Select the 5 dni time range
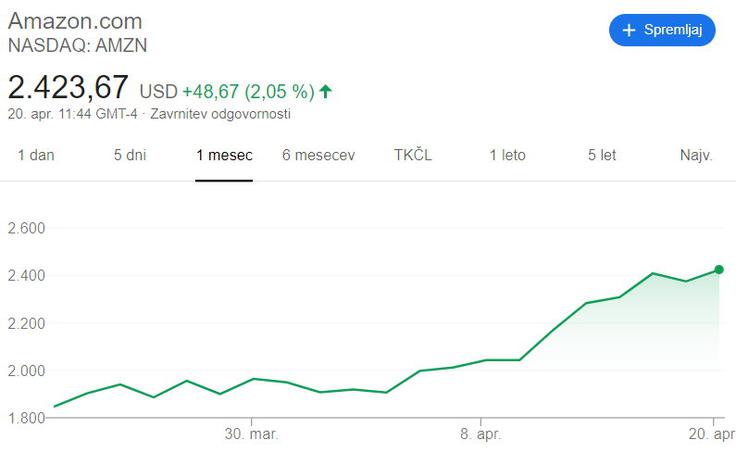The height and width of the screenshot is (465, 736). [130, 155]
